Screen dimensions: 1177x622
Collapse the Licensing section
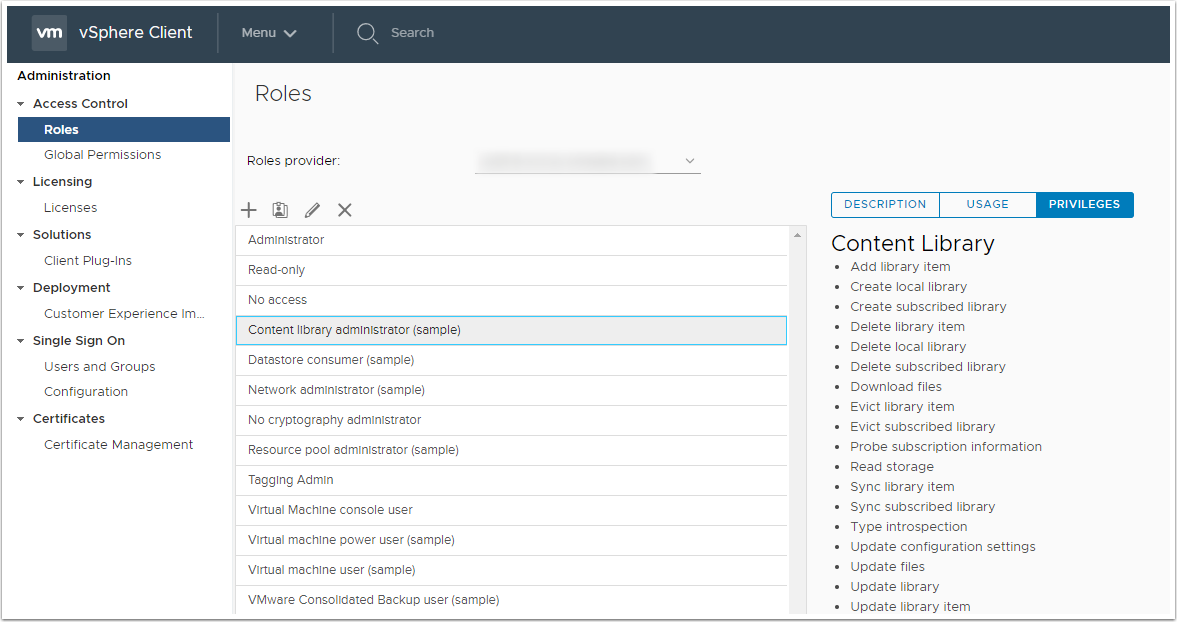[x=21, y=182]
